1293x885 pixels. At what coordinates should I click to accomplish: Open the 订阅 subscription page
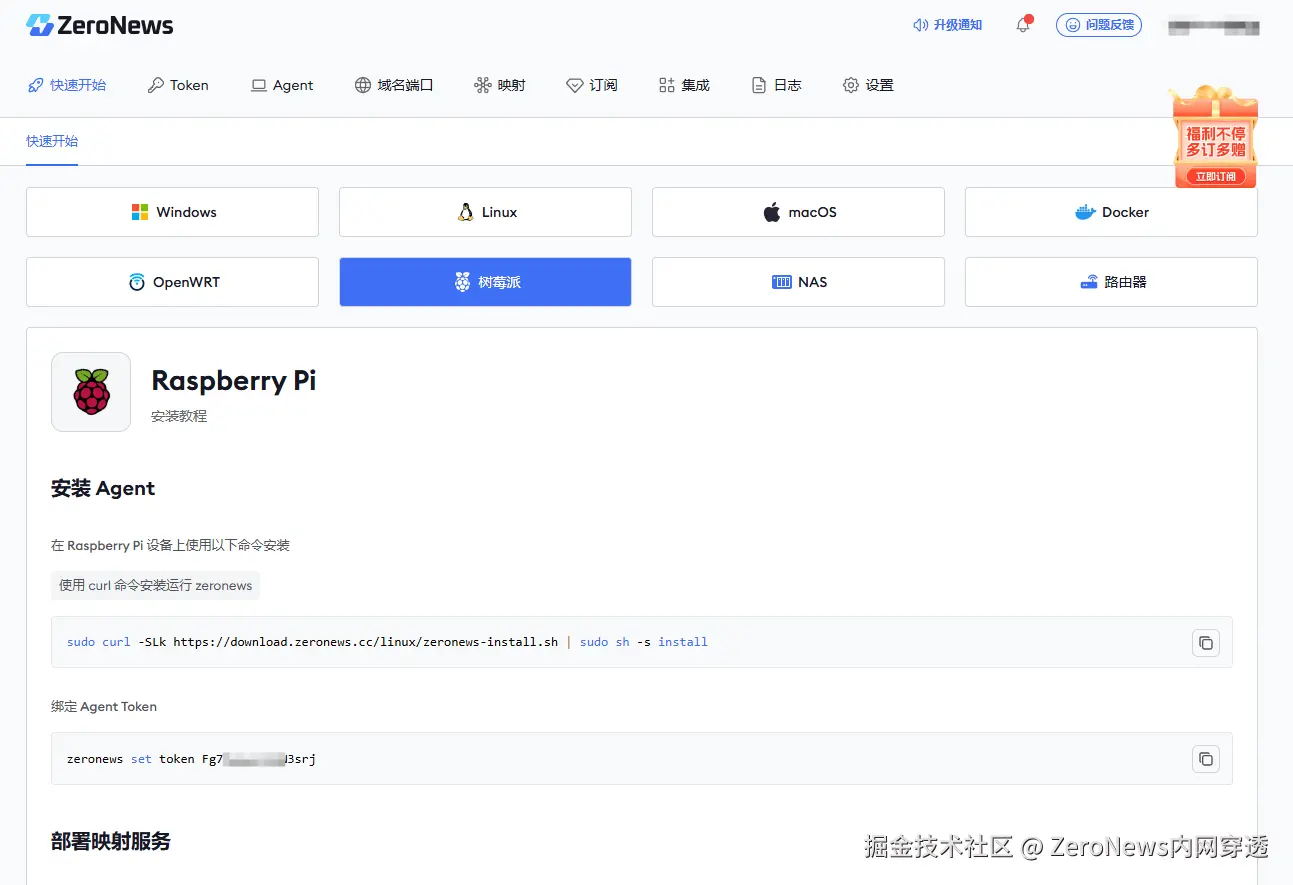[592, 85]
